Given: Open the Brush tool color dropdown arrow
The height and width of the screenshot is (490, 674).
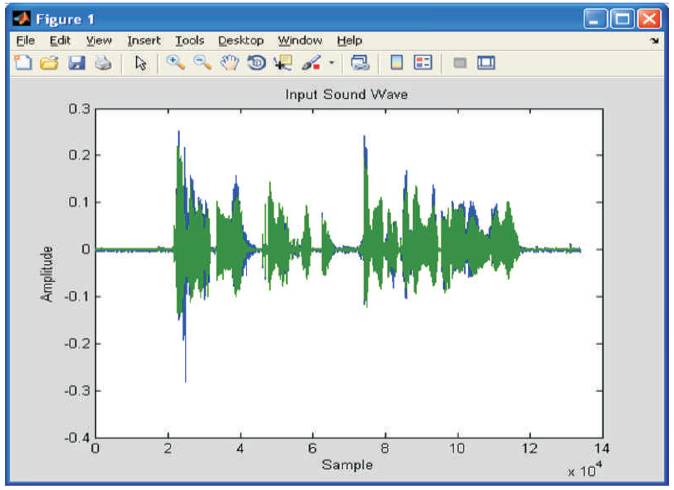Looking at the screenshot, I should click(331, 63).
